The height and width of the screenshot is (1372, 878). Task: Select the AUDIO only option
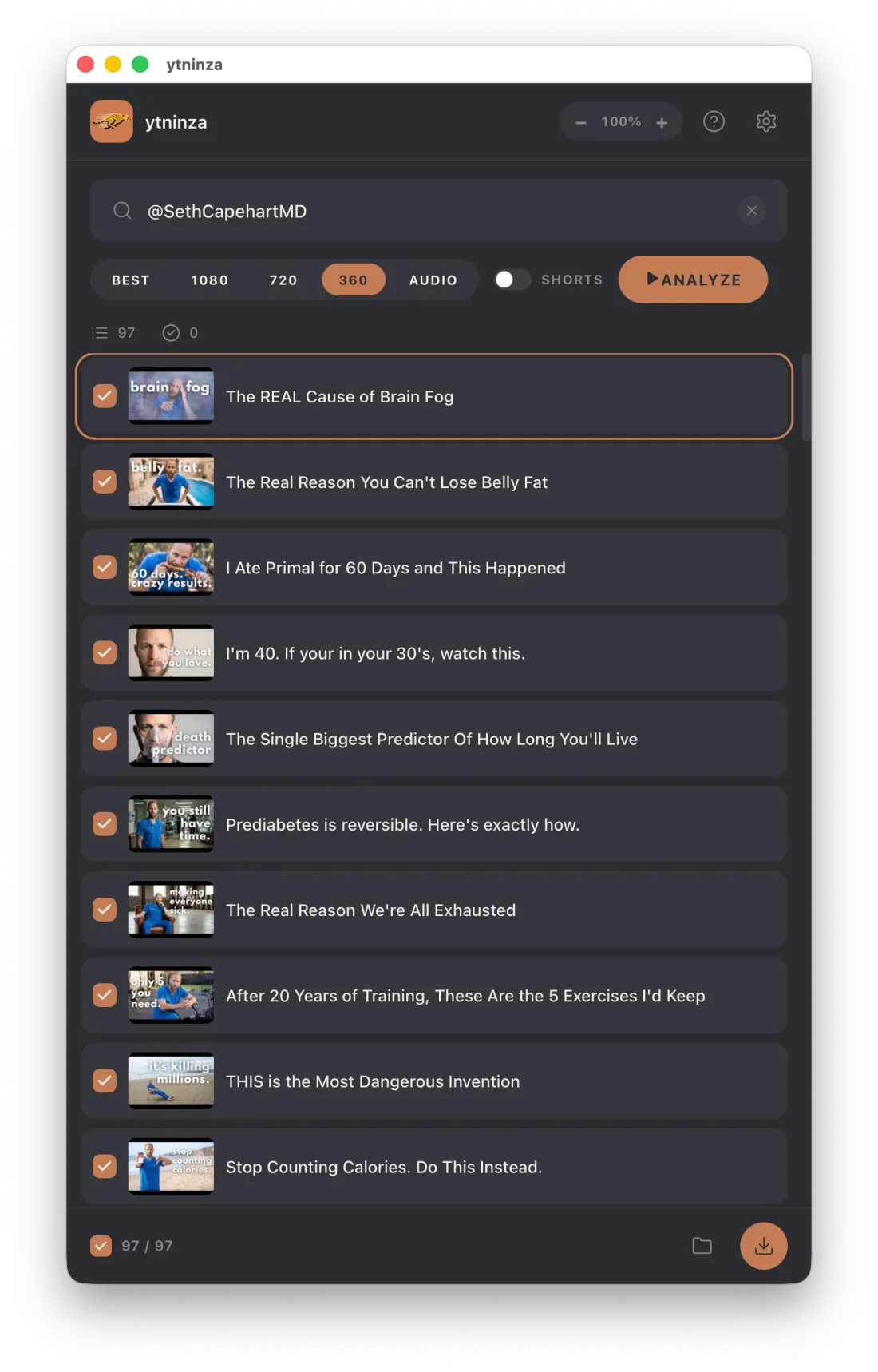coord(433,280)
